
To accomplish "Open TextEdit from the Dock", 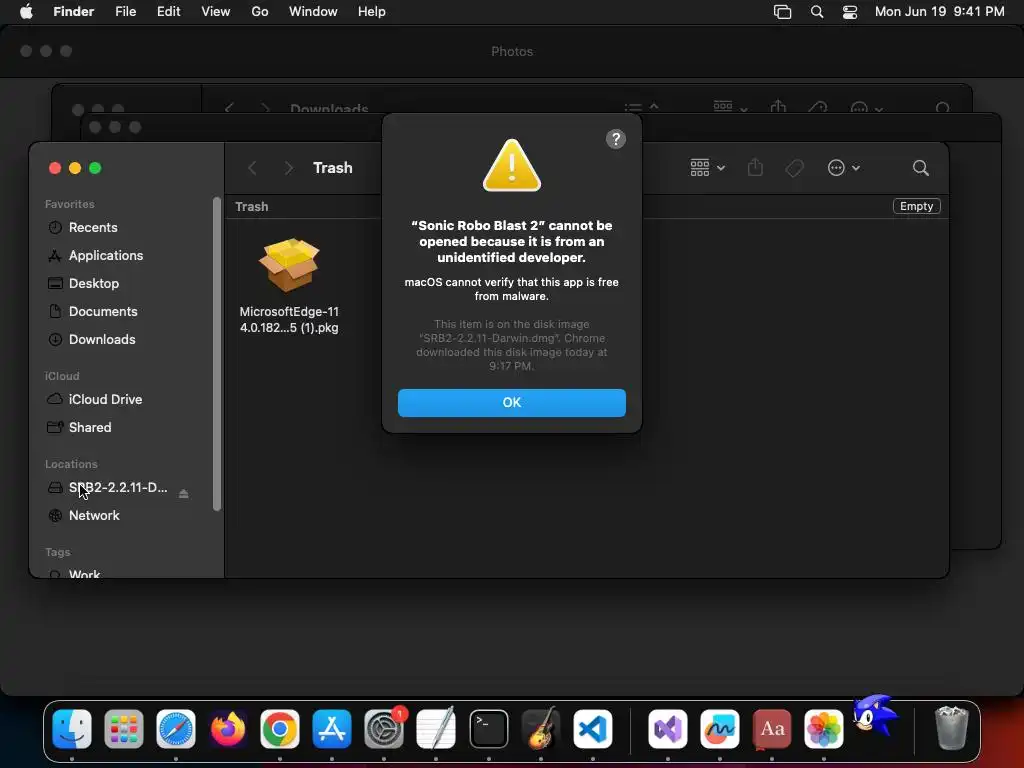I will coord(436,729).
